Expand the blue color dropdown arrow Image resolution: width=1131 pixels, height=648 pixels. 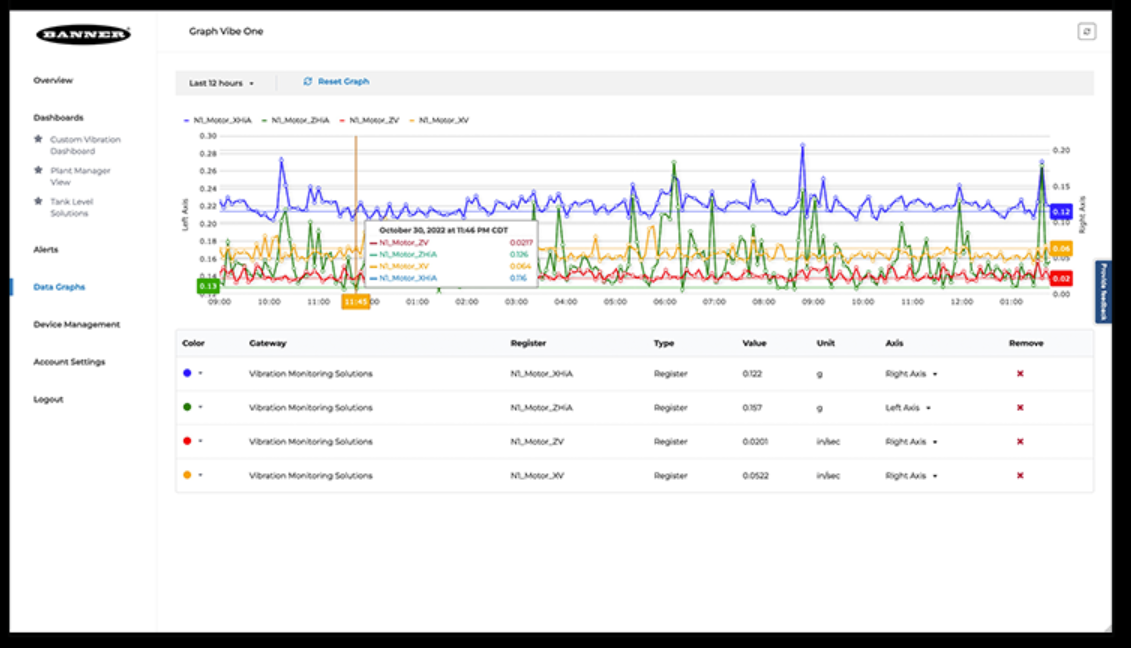(200, 374)
